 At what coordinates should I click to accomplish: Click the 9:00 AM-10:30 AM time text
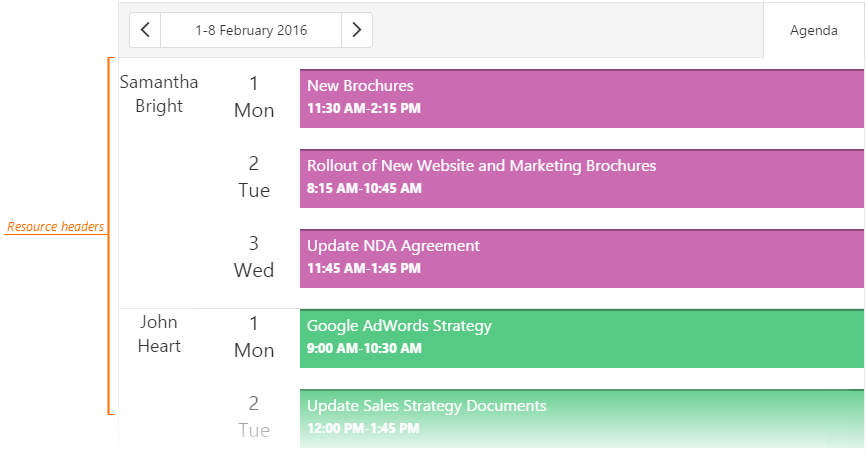[x=364, y=348]
